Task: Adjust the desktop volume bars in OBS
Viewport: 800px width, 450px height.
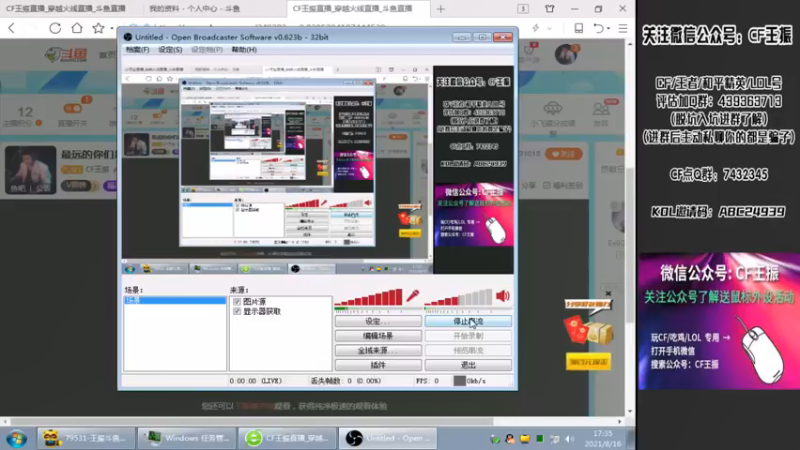Action: pos(458,297)
